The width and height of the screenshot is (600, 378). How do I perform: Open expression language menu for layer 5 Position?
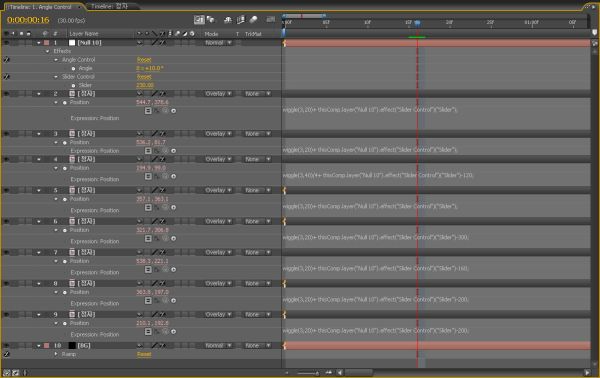pyautogui.click(x=173, y=207)
